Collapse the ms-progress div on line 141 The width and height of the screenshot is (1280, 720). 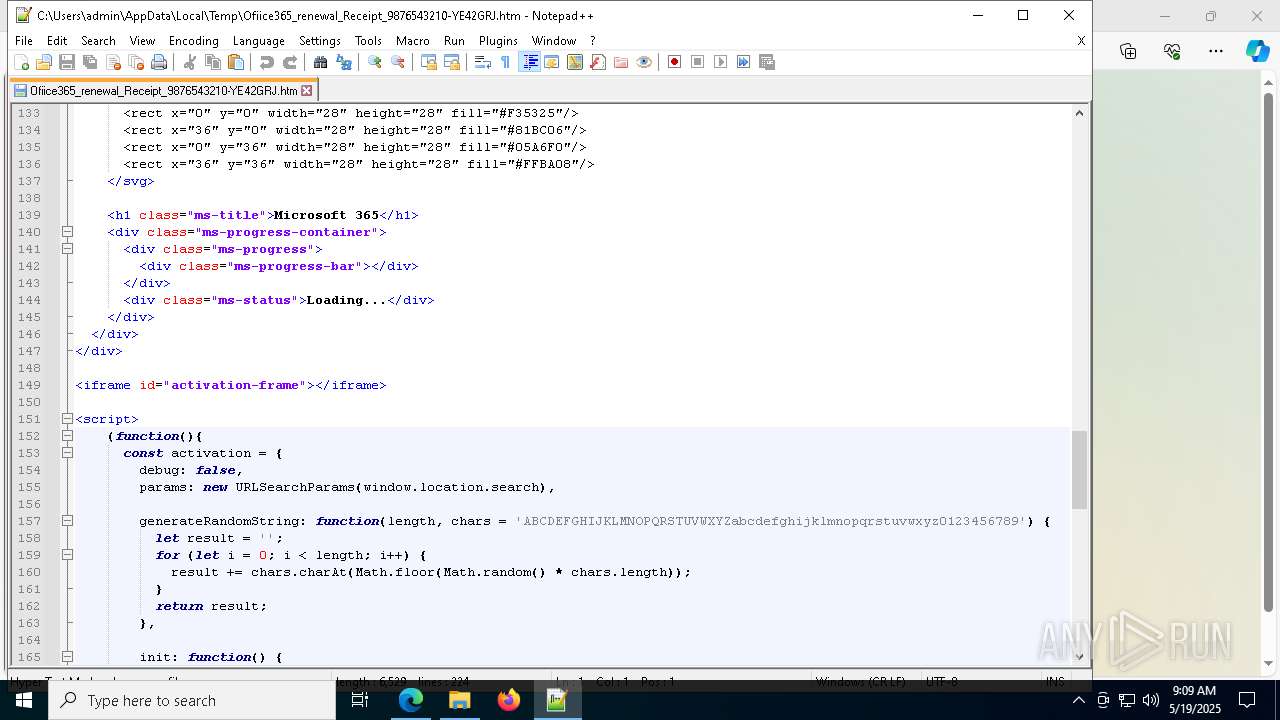point(67,249)
